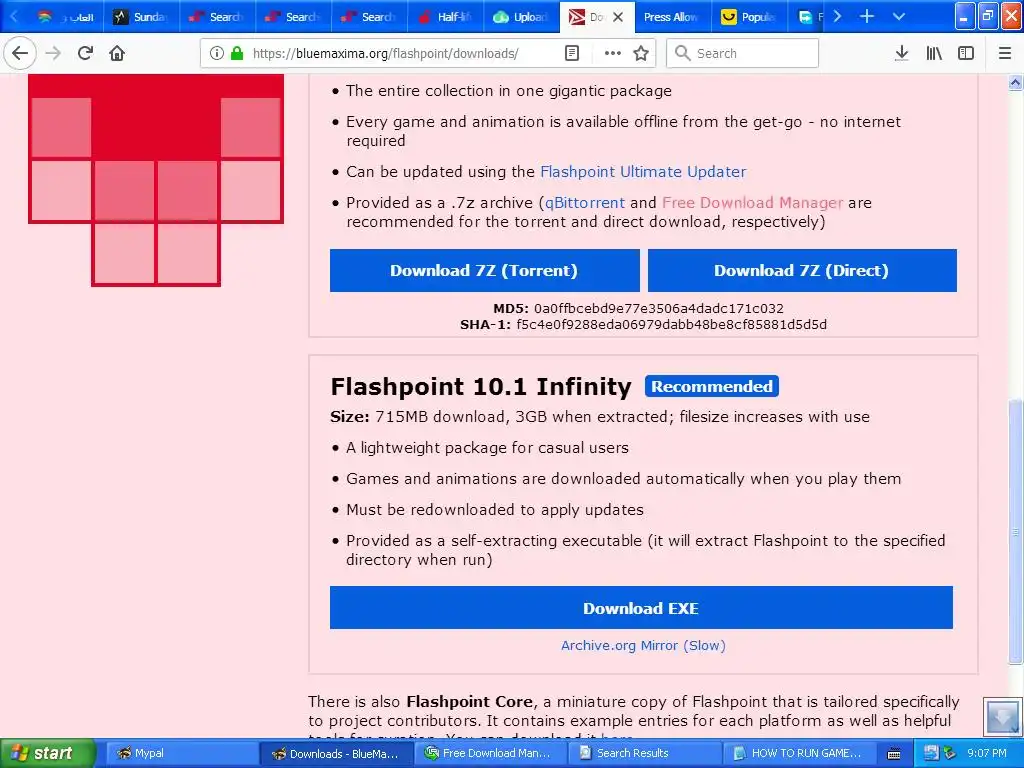
Task: Open the Library bookshelf icon
Action: point(934,53)
